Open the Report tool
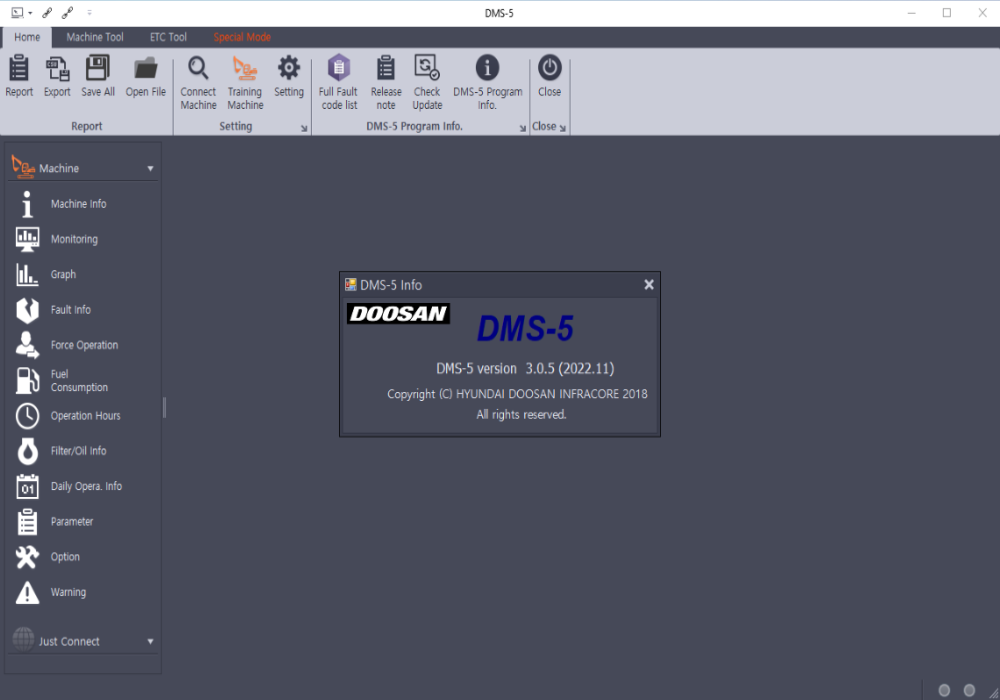 18,78
